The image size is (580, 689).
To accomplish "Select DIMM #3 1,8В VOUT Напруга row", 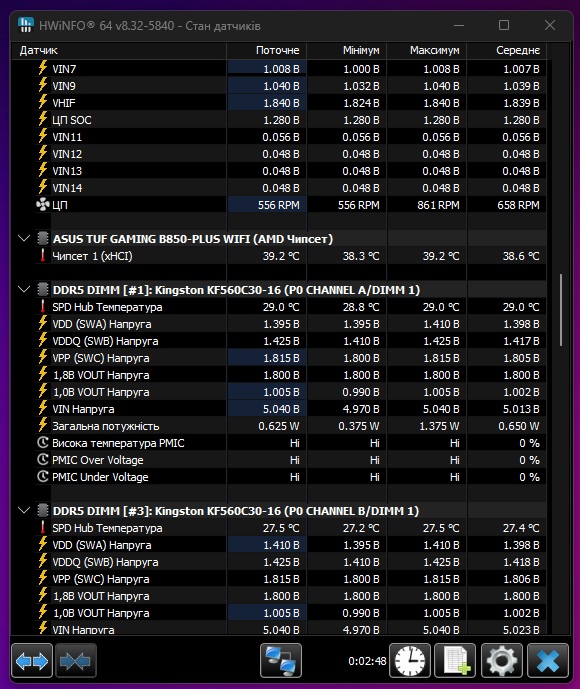I will (x=290, y=596).
